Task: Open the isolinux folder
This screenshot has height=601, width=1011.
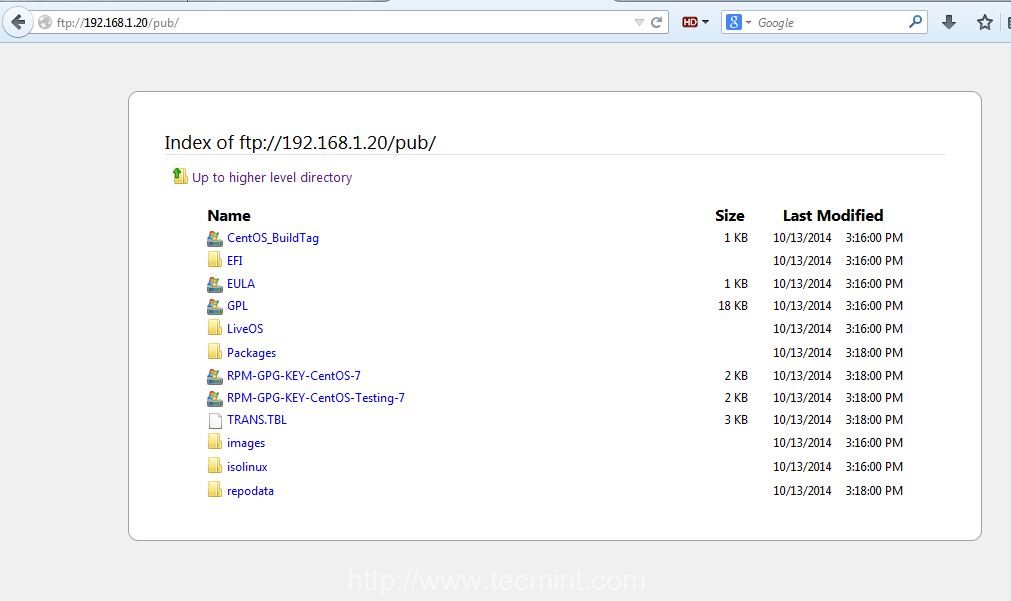Action: (247, 466)
